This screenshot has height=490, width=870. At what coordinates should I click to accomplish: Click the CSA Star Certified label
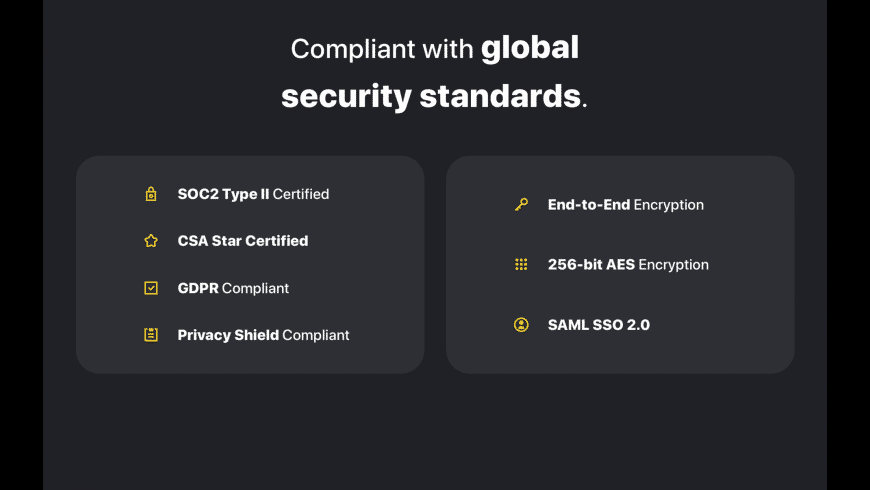[x=243, y=241]
